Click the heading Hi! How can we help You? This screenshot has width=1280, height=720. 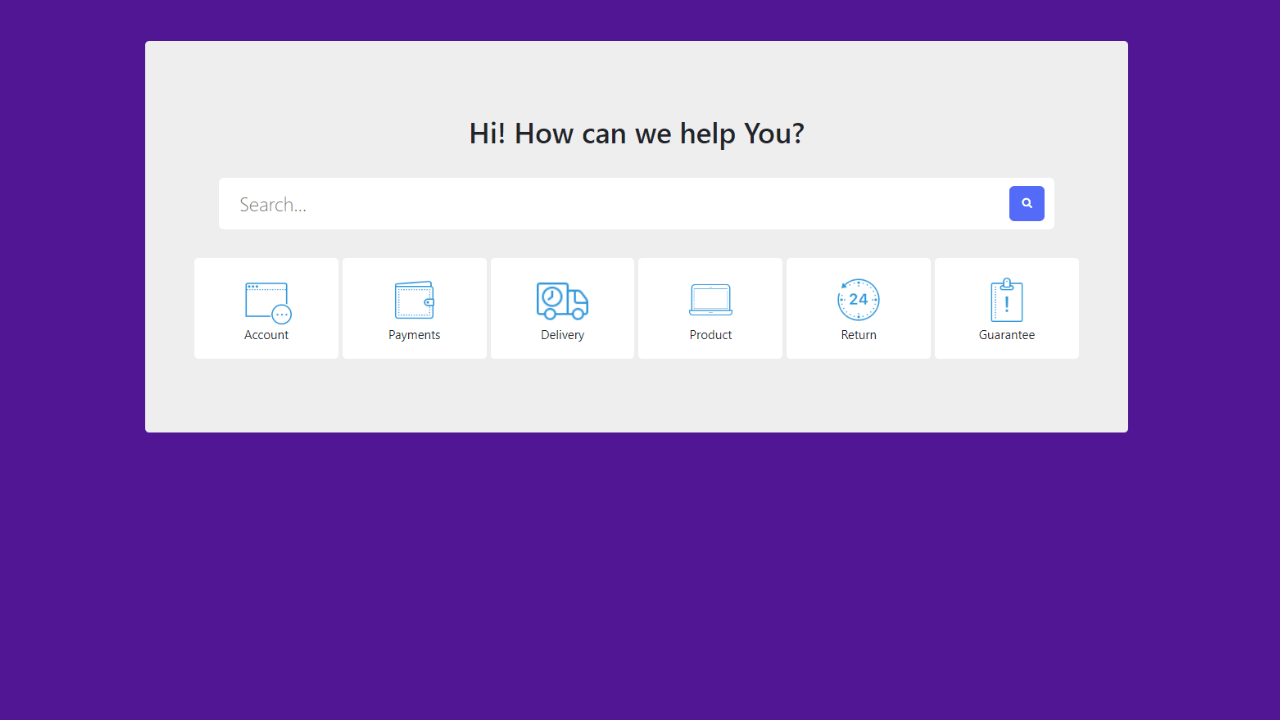[x=636, y=133]
